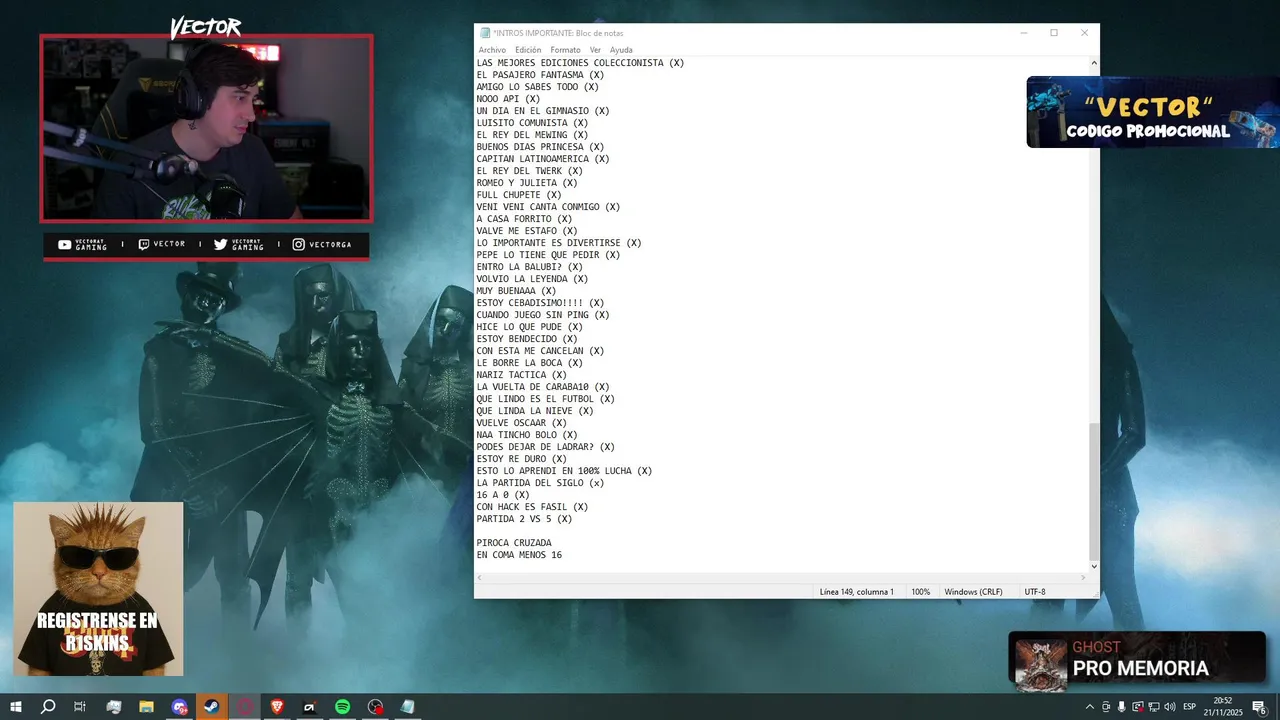1280x720 pixels.
Task: Click the line "EN COMA MENOS 16"
Action: 519,555
